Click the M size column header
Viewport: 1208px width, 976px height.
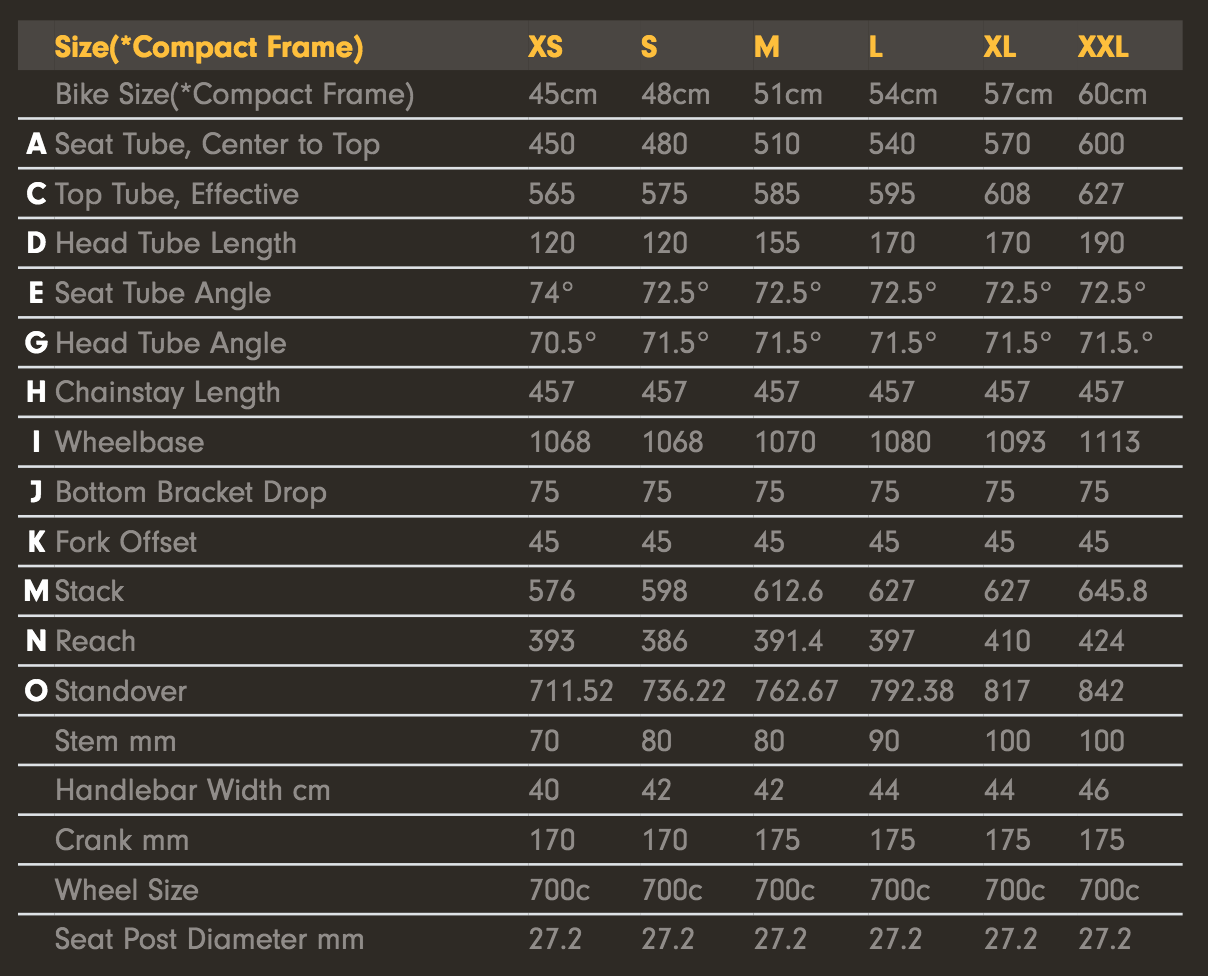pyautogui.click(x=766, y=47)
